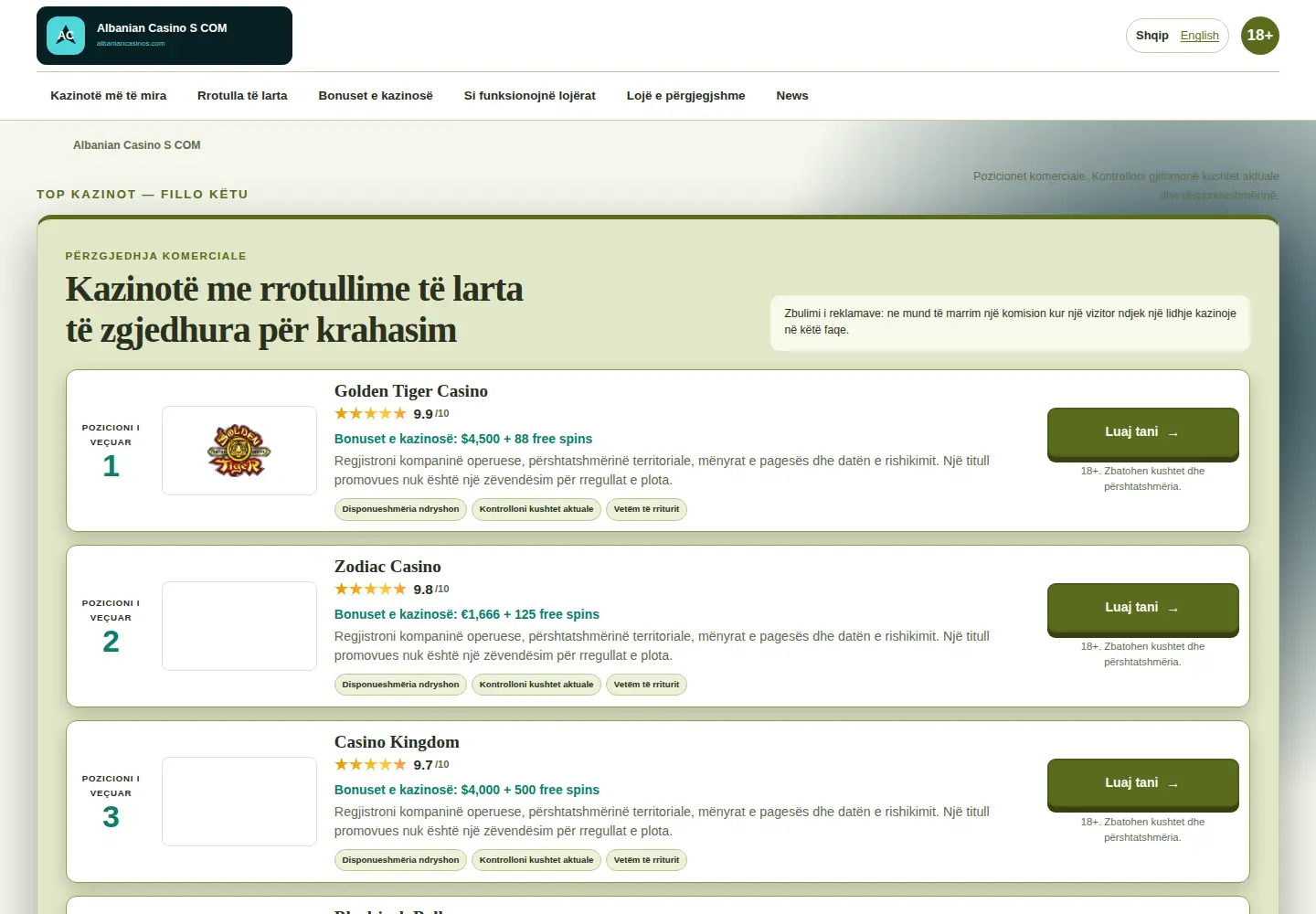Go to the News section
The width and height of the screenshot is (1316, 914).
point(792,96)
